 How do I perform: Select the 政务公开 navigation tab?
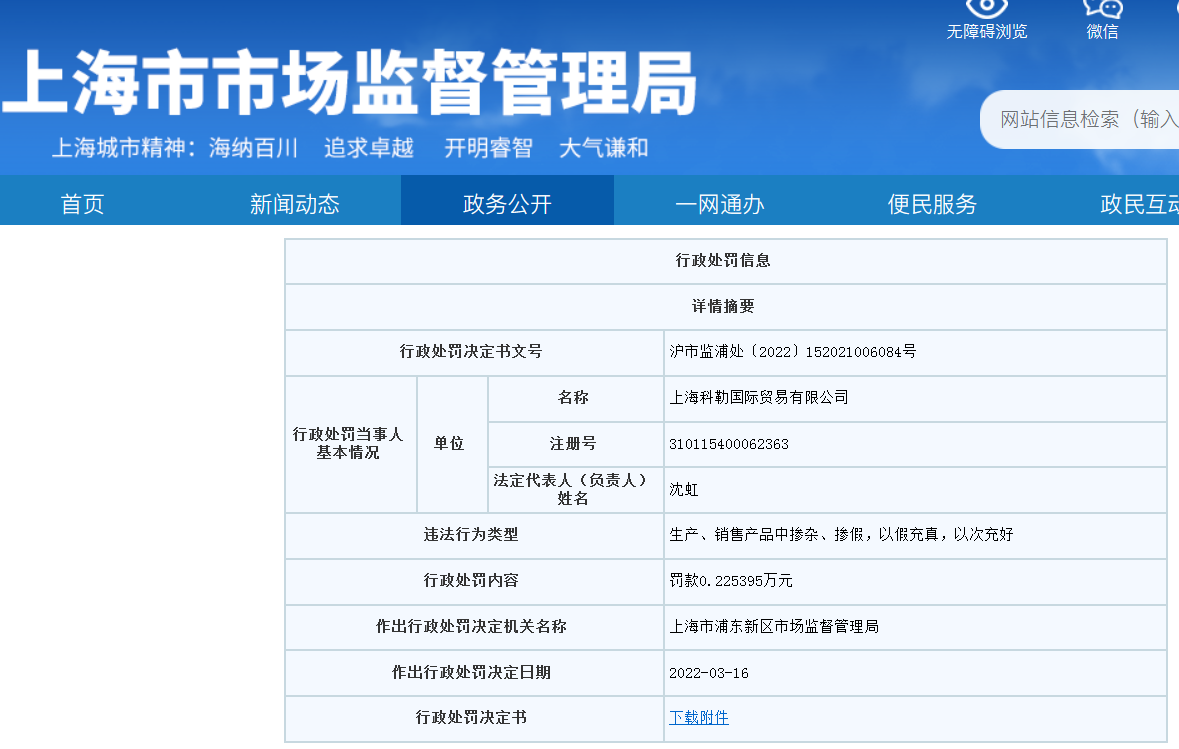[x=507, y=204]
